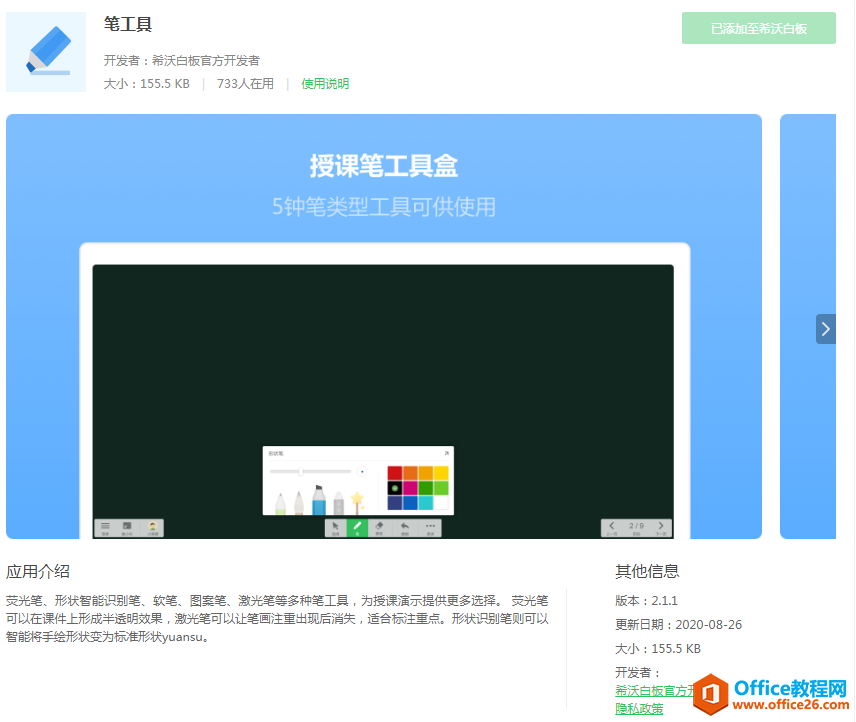The width and height of the screenshot is (856, 722).
Task: Pick the yellow color swatch
Action: 441,472
